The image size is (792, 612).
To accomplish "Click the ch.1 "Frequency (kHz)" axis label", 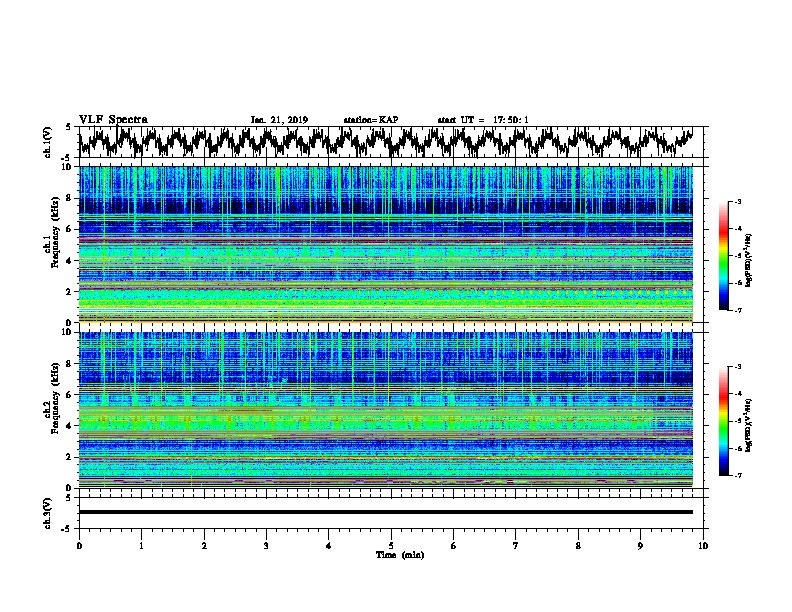I will point(55,232).
